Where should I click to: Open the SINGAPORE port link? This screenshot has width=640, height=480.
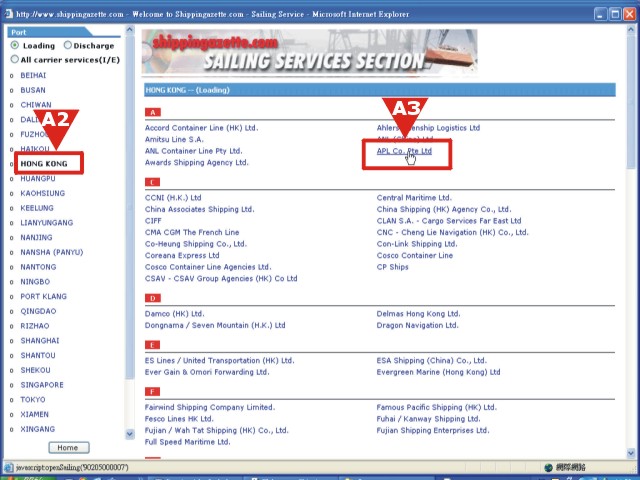click(x=42, y=385)
